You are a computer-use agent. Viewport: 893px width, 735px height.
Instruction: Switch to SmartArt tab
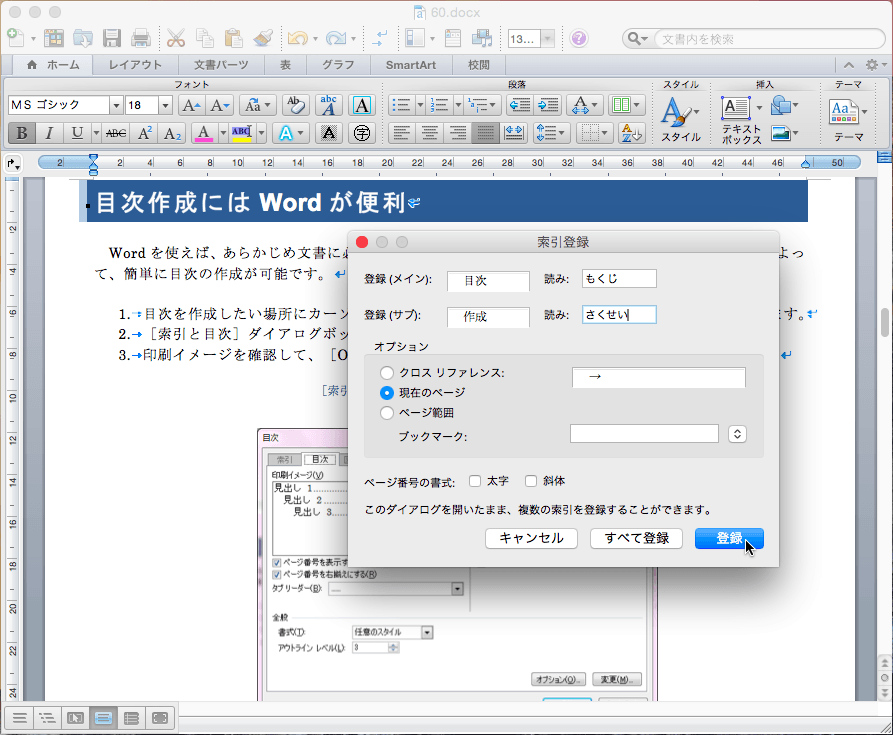click(x=411, y=65)
